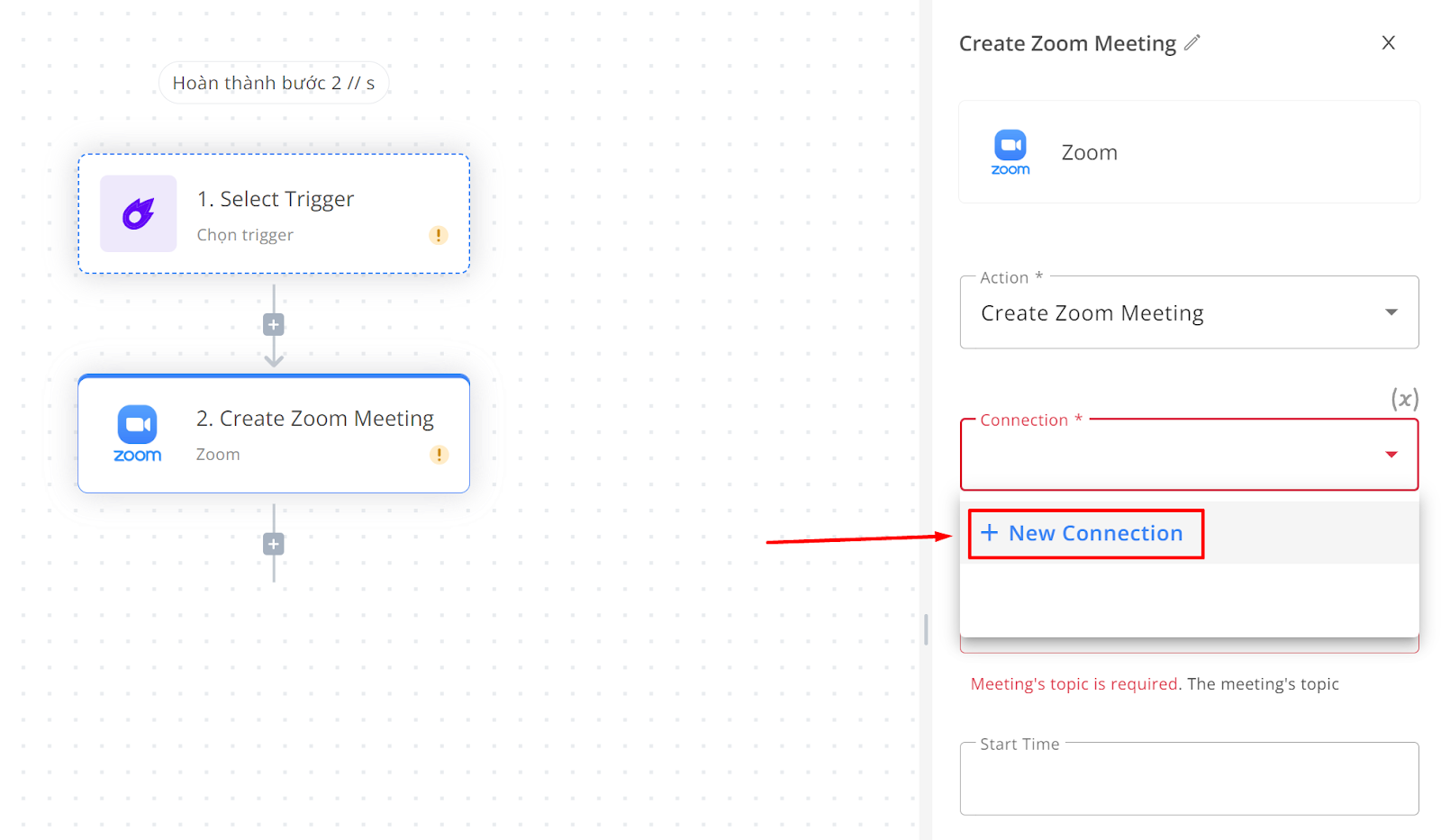Add a step between trigger and Zoom
Screen dimensions: 1441x840
tap(274, 324)
